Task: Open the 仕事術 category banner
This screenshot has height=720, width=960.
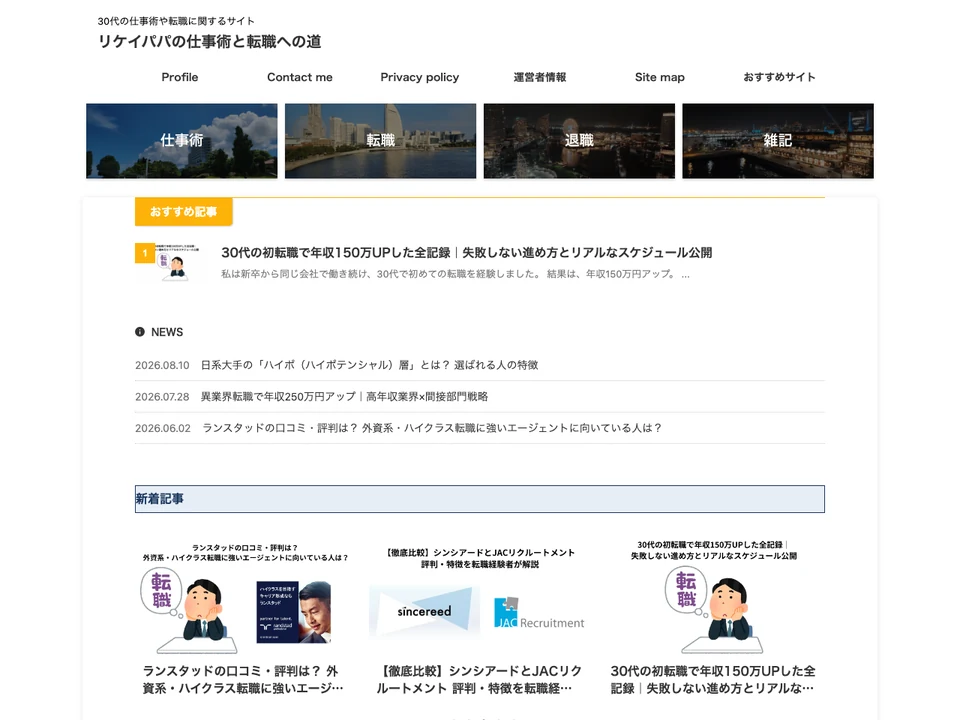Action: point(182,141)
